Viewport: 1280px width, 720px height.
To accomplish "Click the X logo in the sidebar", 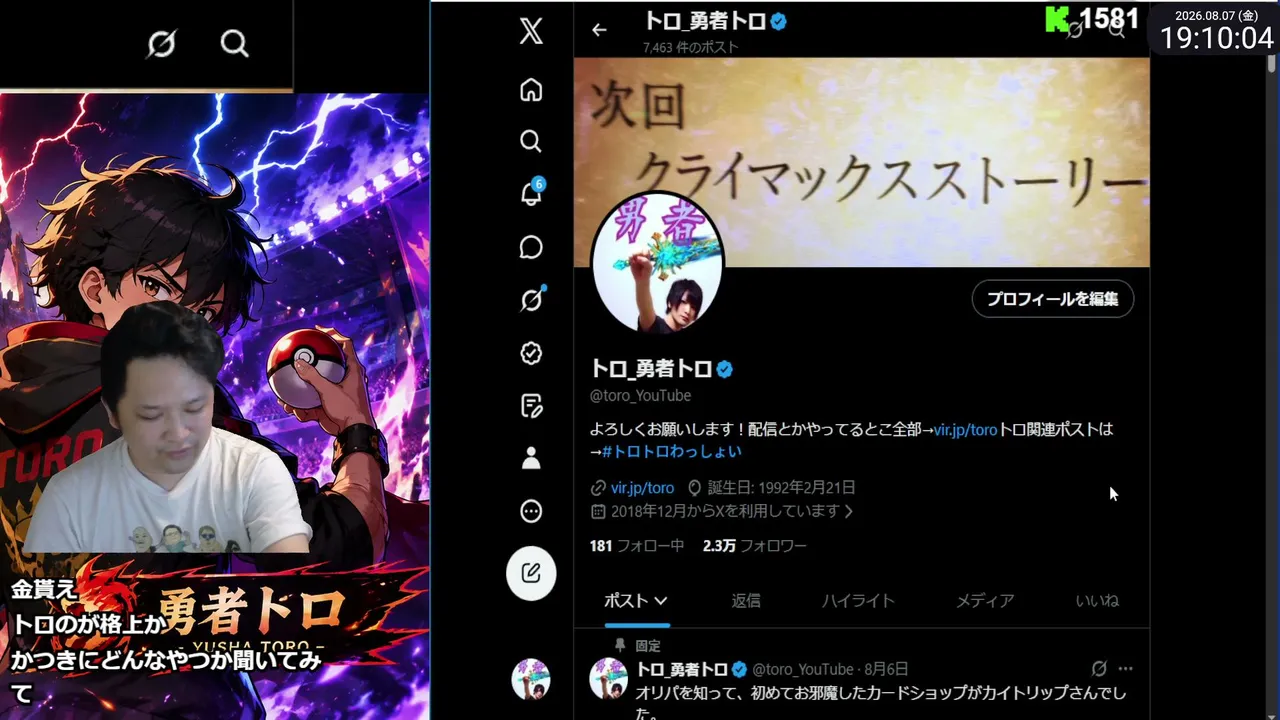I will (x=531, y=32).
